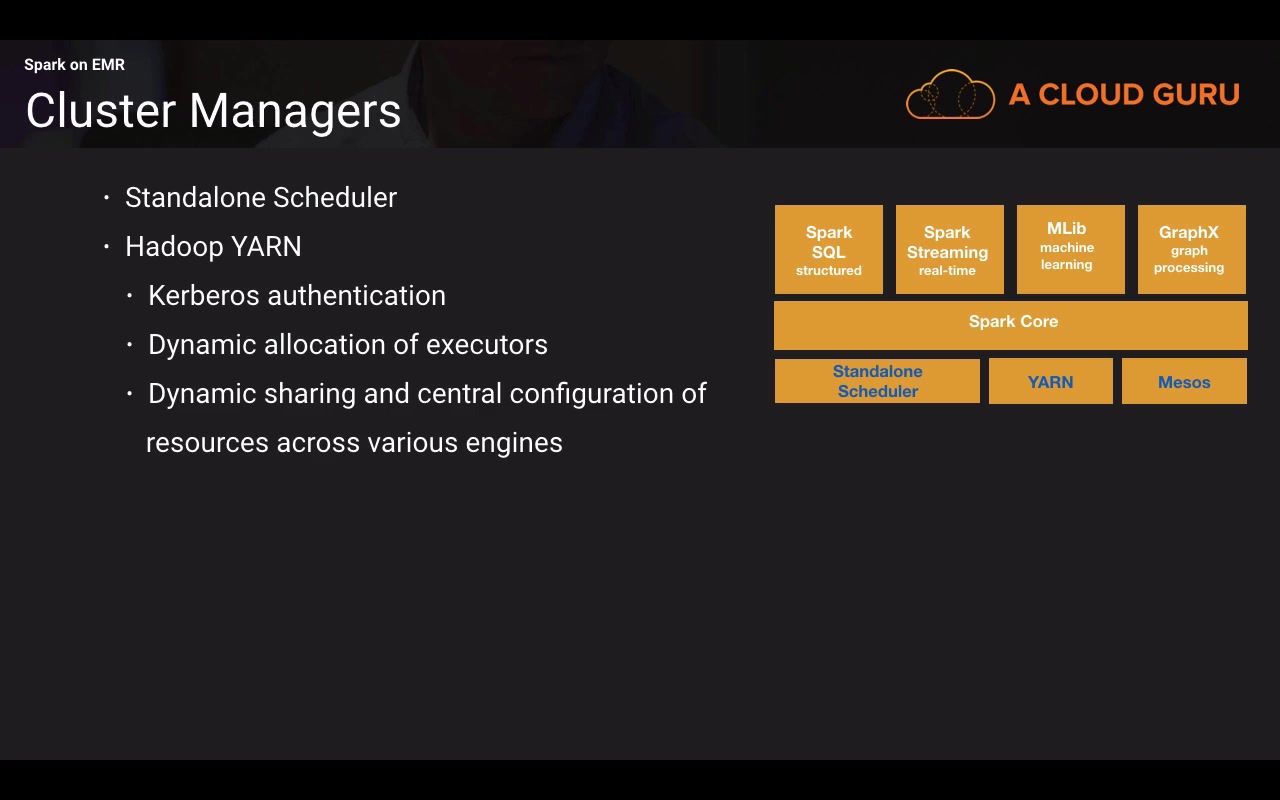Click resources across various engines line
The image size is (1280, 800).
click(x=354, y=443)
